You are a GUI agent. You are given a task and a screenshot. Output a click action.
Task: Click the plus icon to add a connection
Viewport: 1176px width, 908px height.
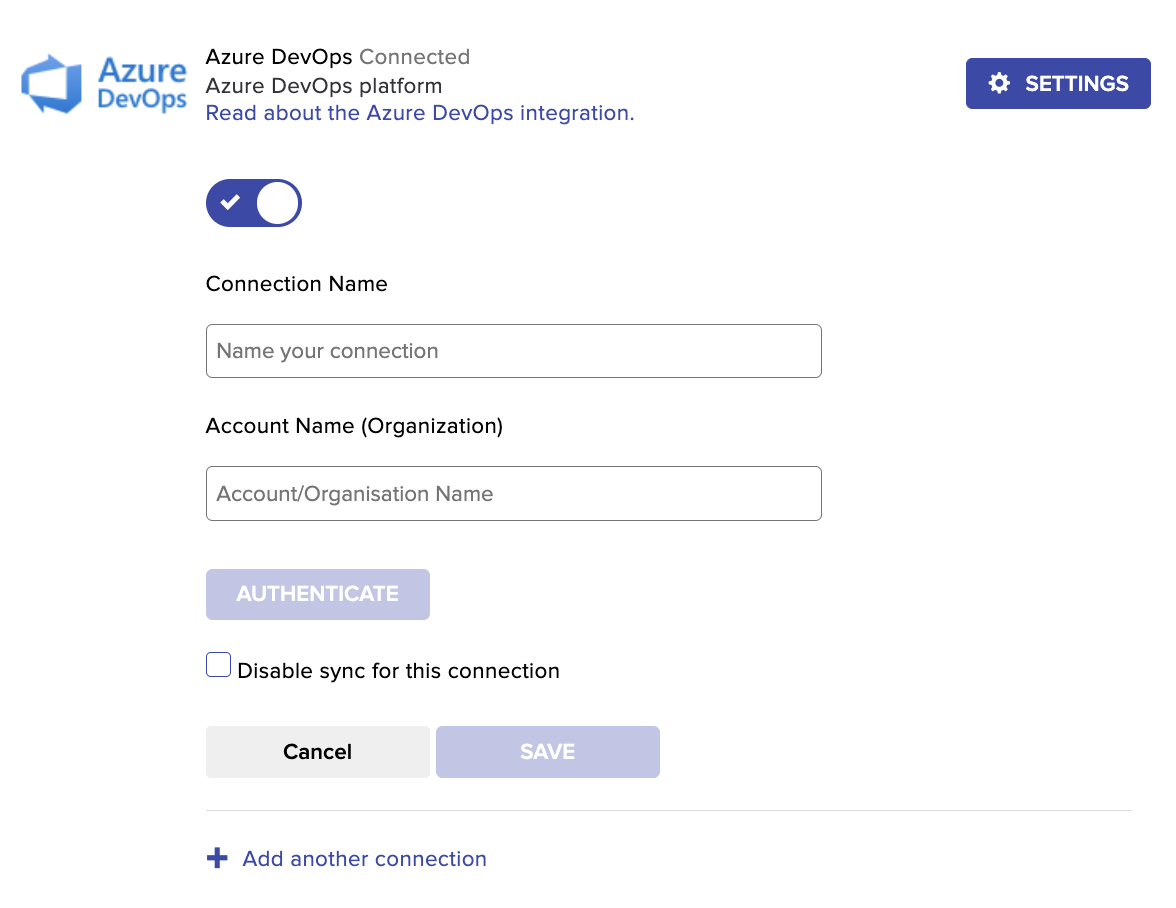point(217,858)
